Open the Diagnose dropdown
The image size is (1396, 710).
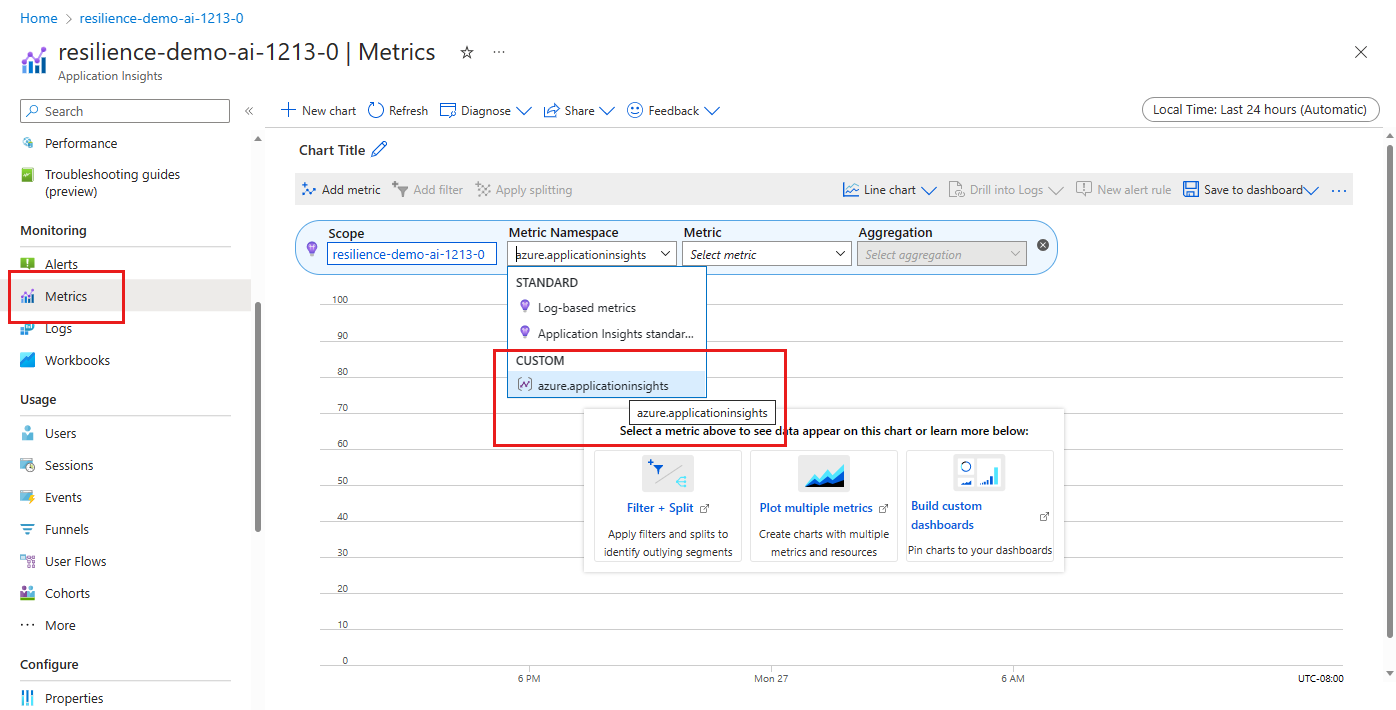(x=486, y=111)
